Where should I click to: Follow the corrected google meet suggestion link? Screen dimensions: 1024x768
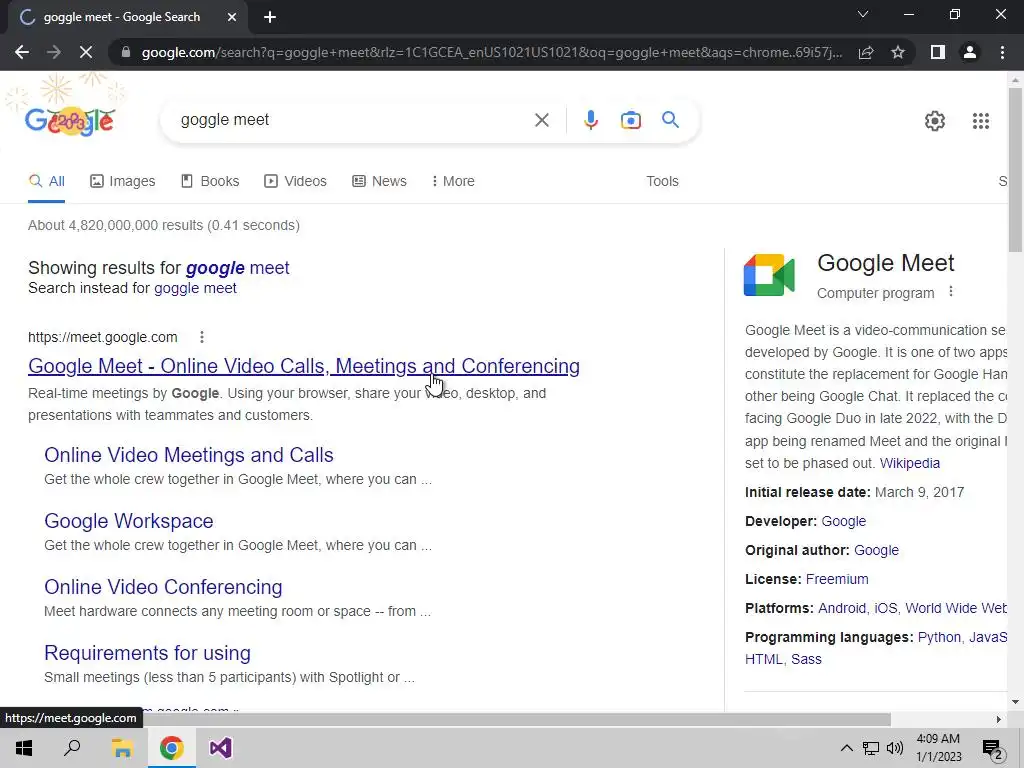tap(238, 268)
